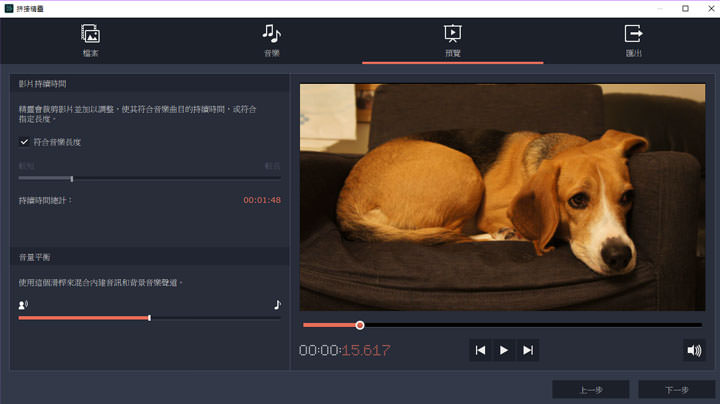This screenshot has width=720, height=404.
Task: Switch to the 音樂 (Music) step tab
Action: click(x=271, y=41)
